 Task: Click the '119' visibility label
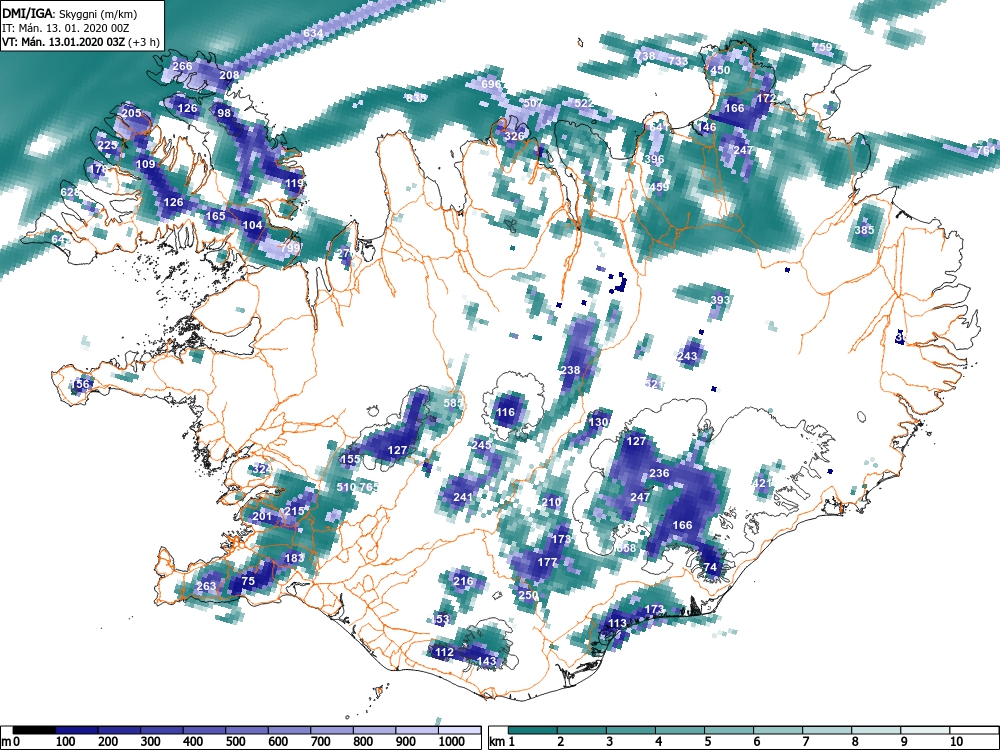(x=295, y=184)
